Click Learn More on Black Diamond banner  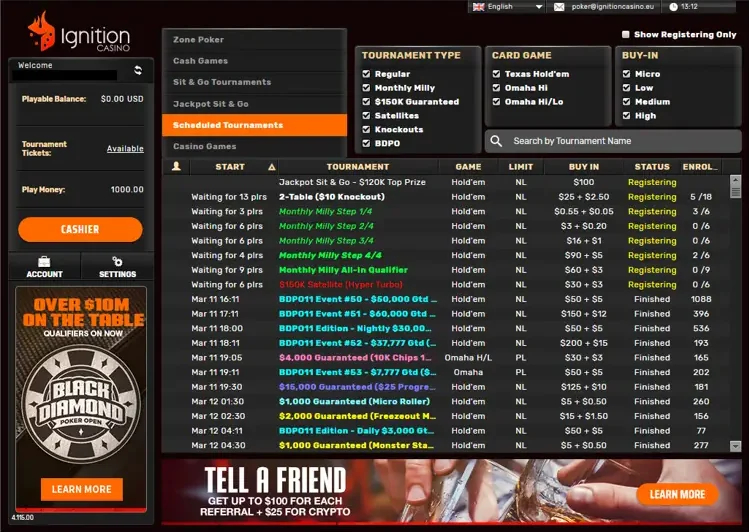[82, 489]
